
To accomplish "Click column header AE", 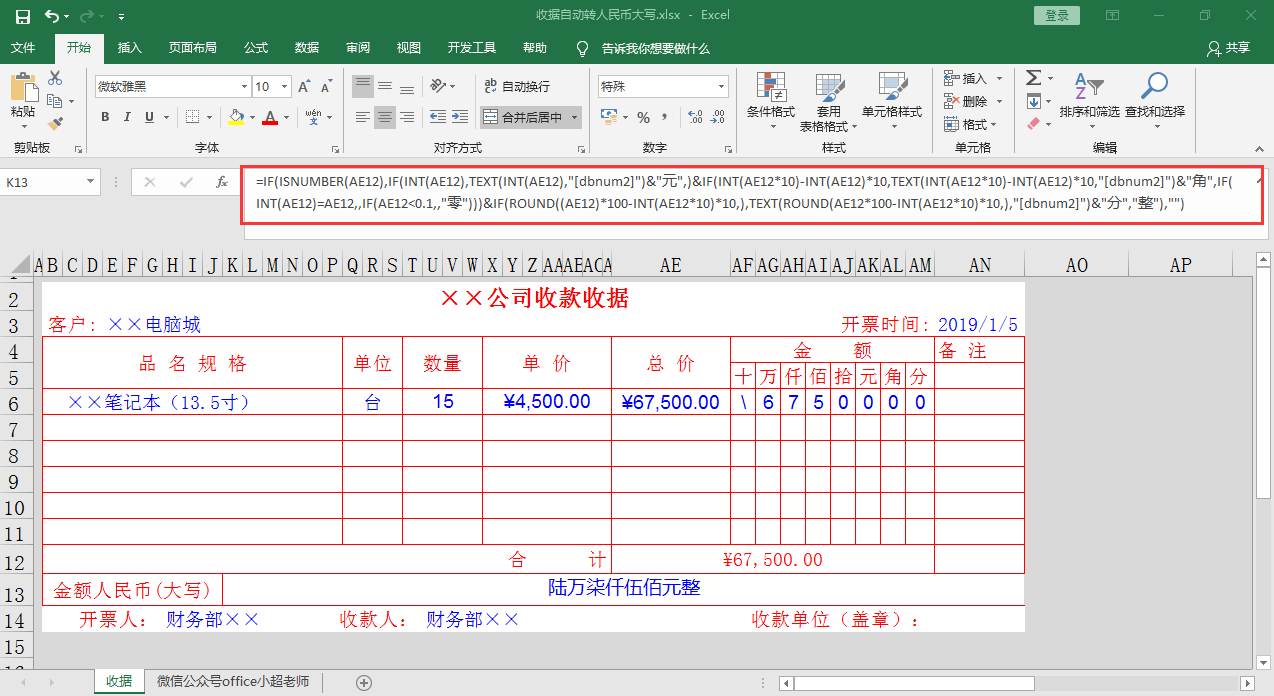I will 671,265.
